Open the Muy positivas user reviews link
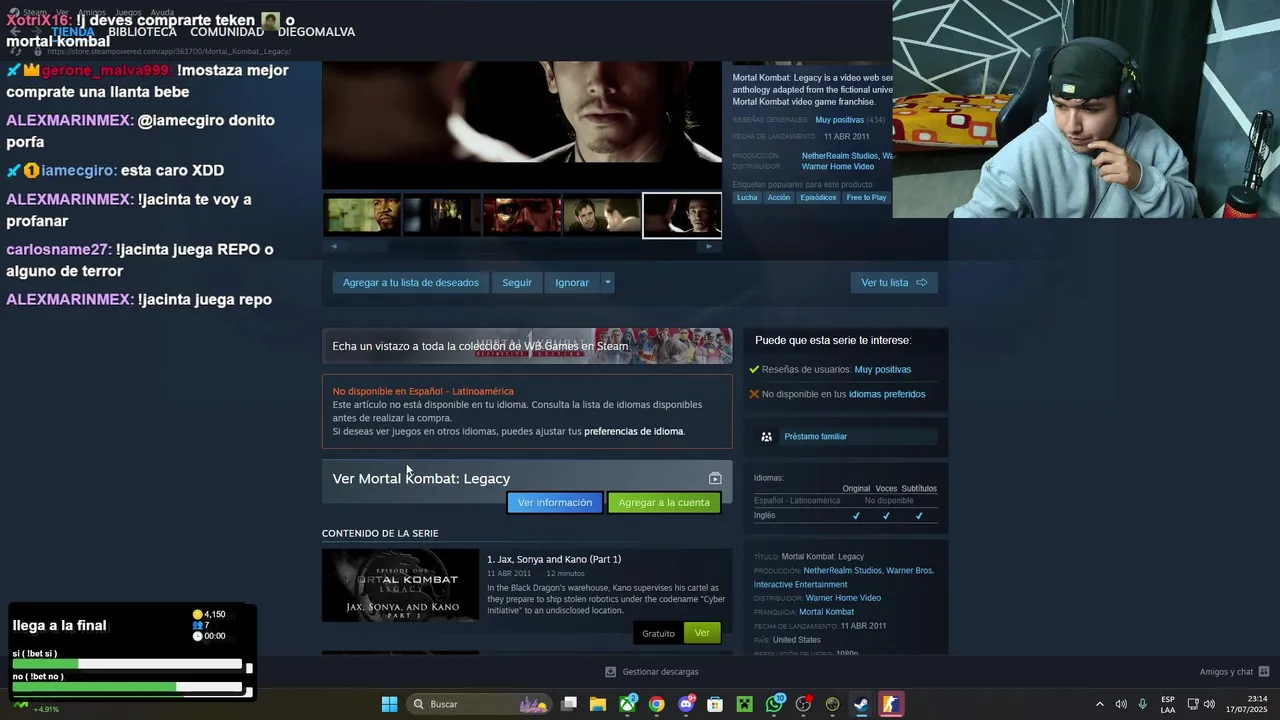The height and width of the screenshot is (720, 1280). click(x=883, y=369)
